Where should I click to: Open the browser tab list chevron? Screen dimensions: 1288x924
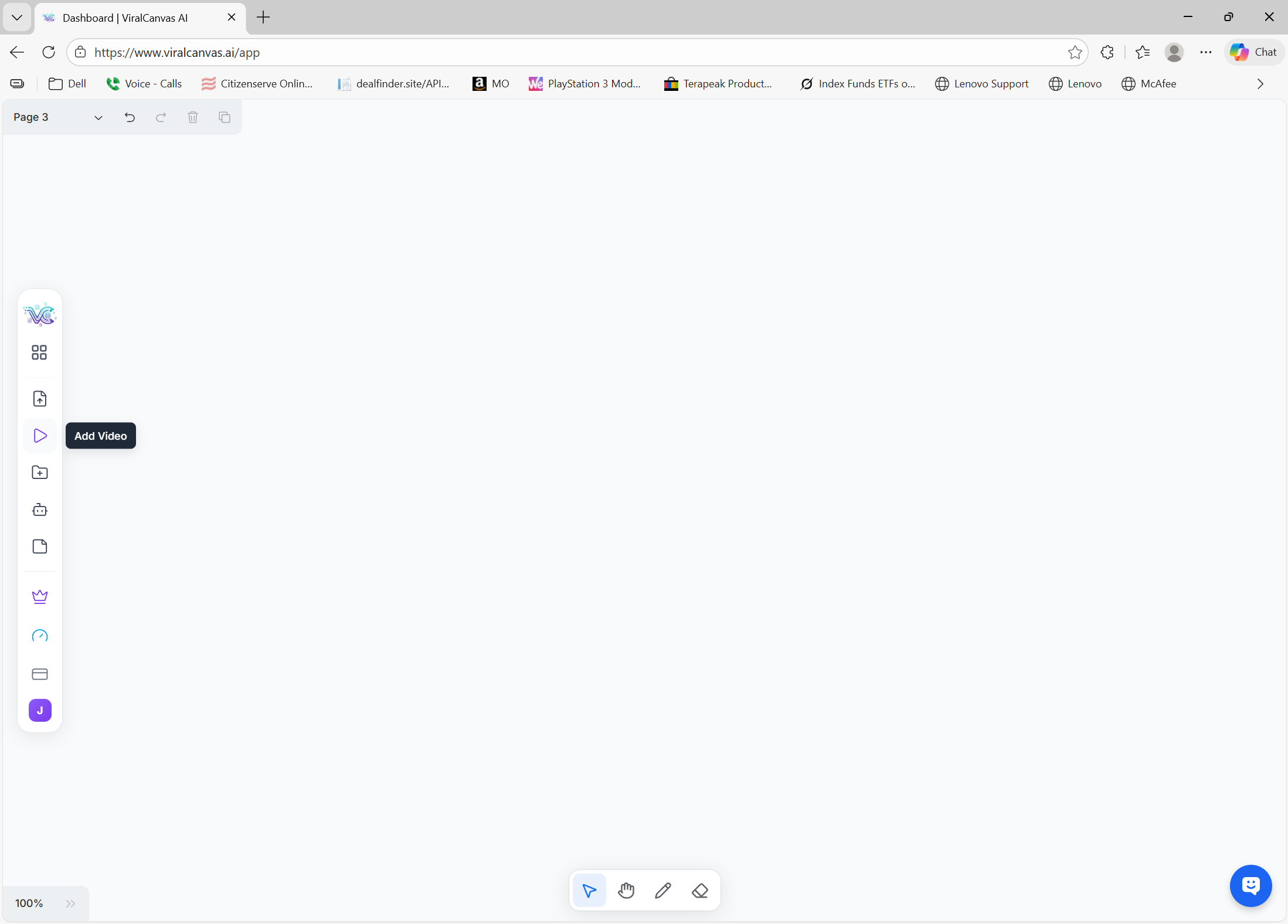[x=17, y=17]
